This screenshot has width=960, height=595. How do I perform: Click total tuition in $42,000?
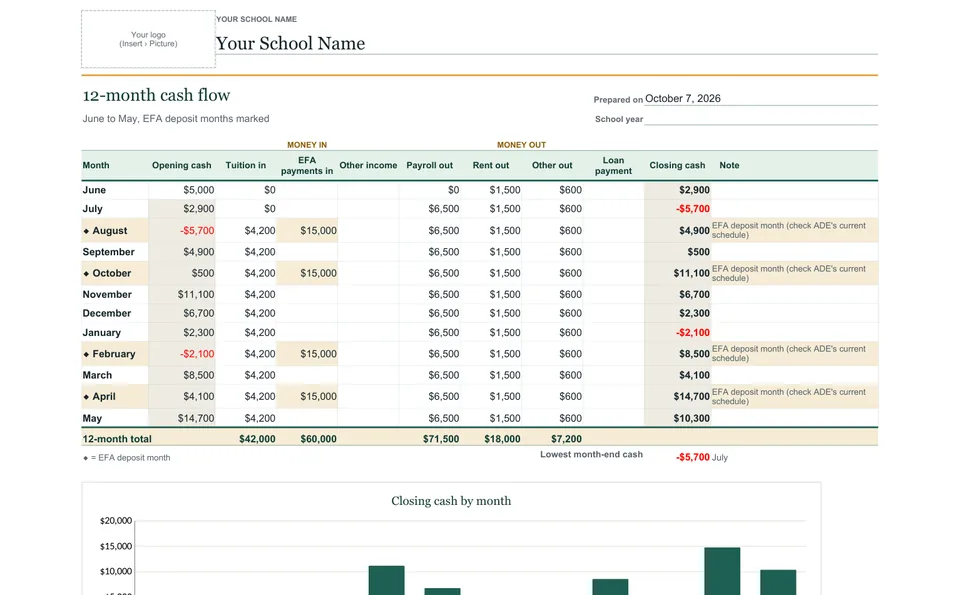pyautogui.click(x=257, y=439)
